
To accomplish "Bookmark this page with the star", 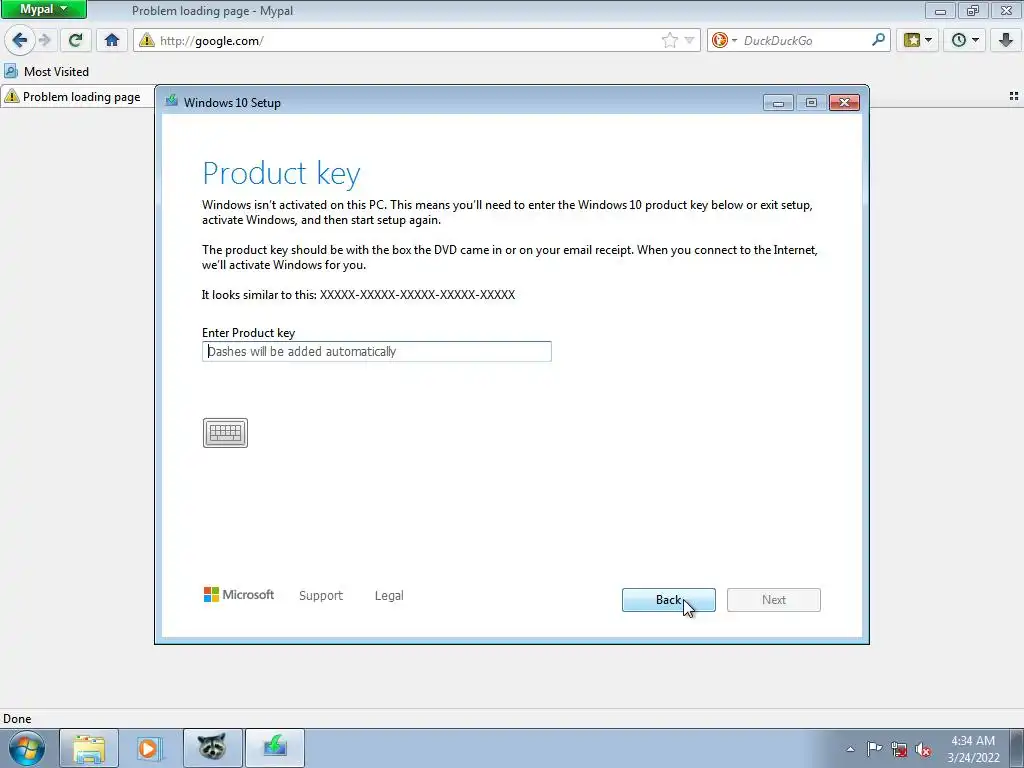I will tap(669, 40).
